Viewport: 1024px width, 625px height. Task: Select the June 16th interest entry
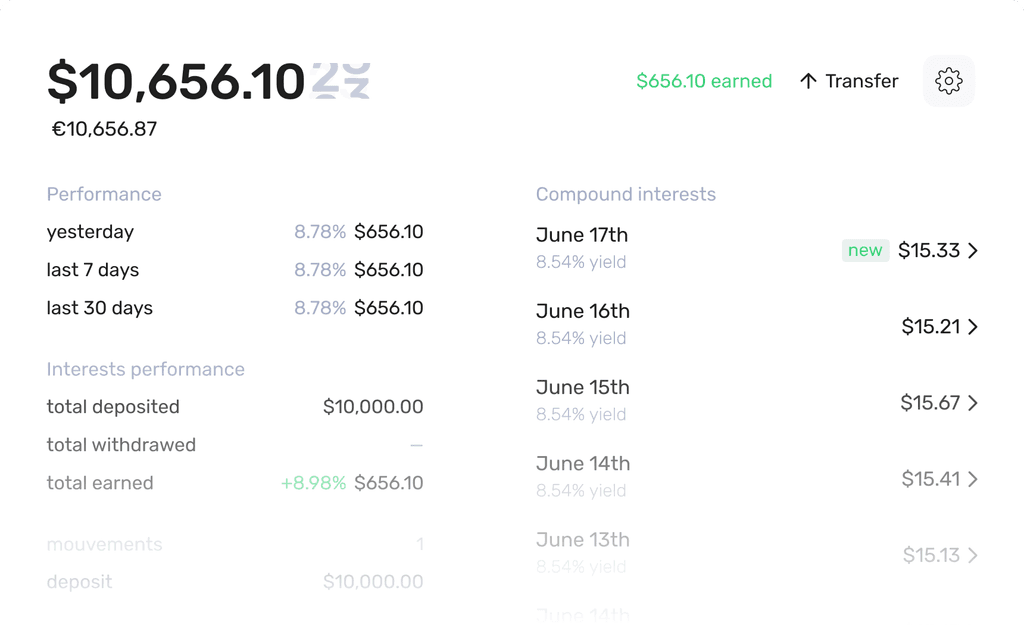[757, 325]
